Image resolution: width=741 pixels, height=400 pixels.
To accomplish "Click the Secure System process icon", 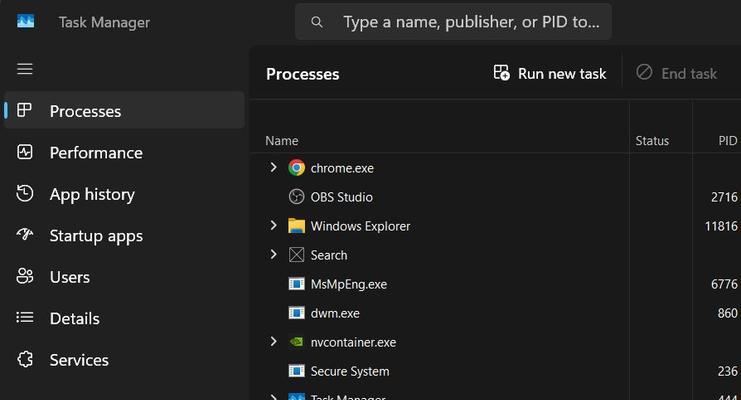I will [x=296, y=371].
